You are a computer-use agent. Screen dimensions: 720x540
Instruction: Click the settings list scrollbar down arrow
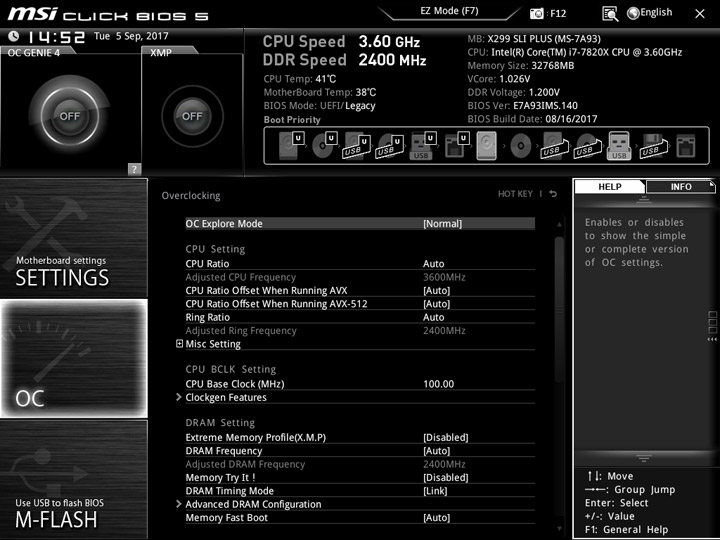pyautogui.click(x=559, y=529)
